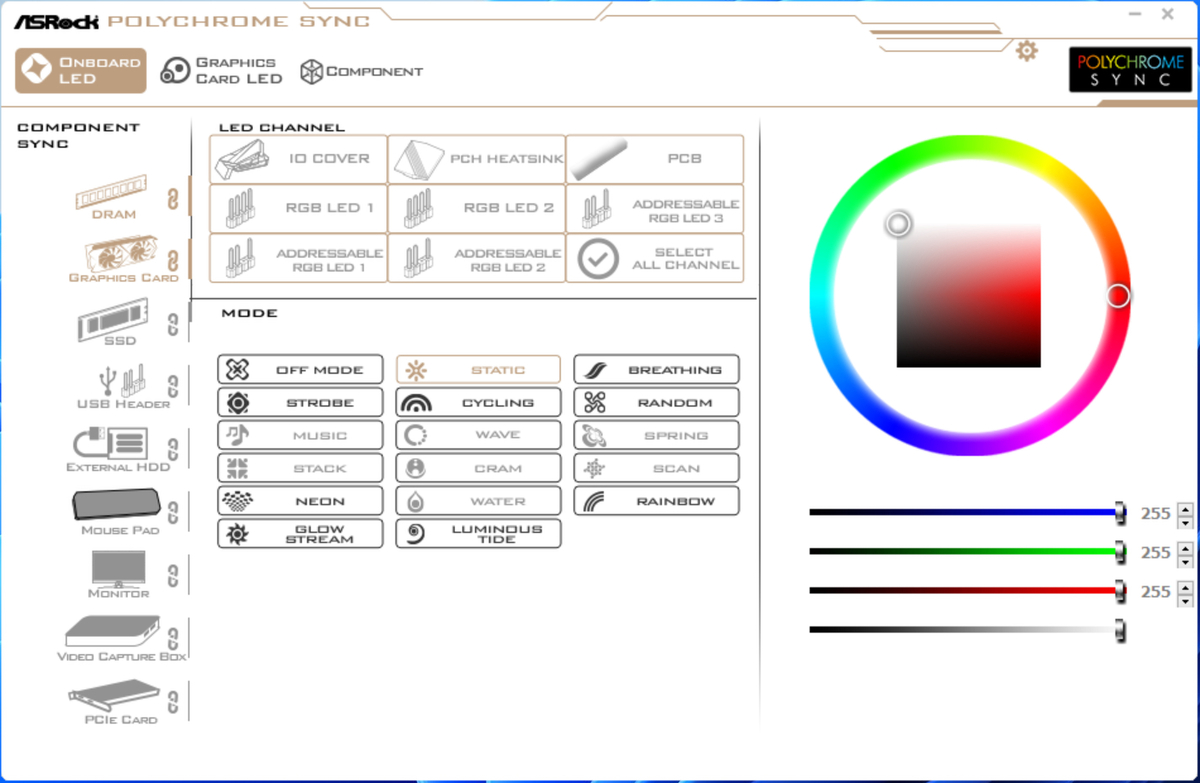The height and width of the screenshot is (783, 1200).
Task: Click on the green channel slider
Action: (967, 551)
